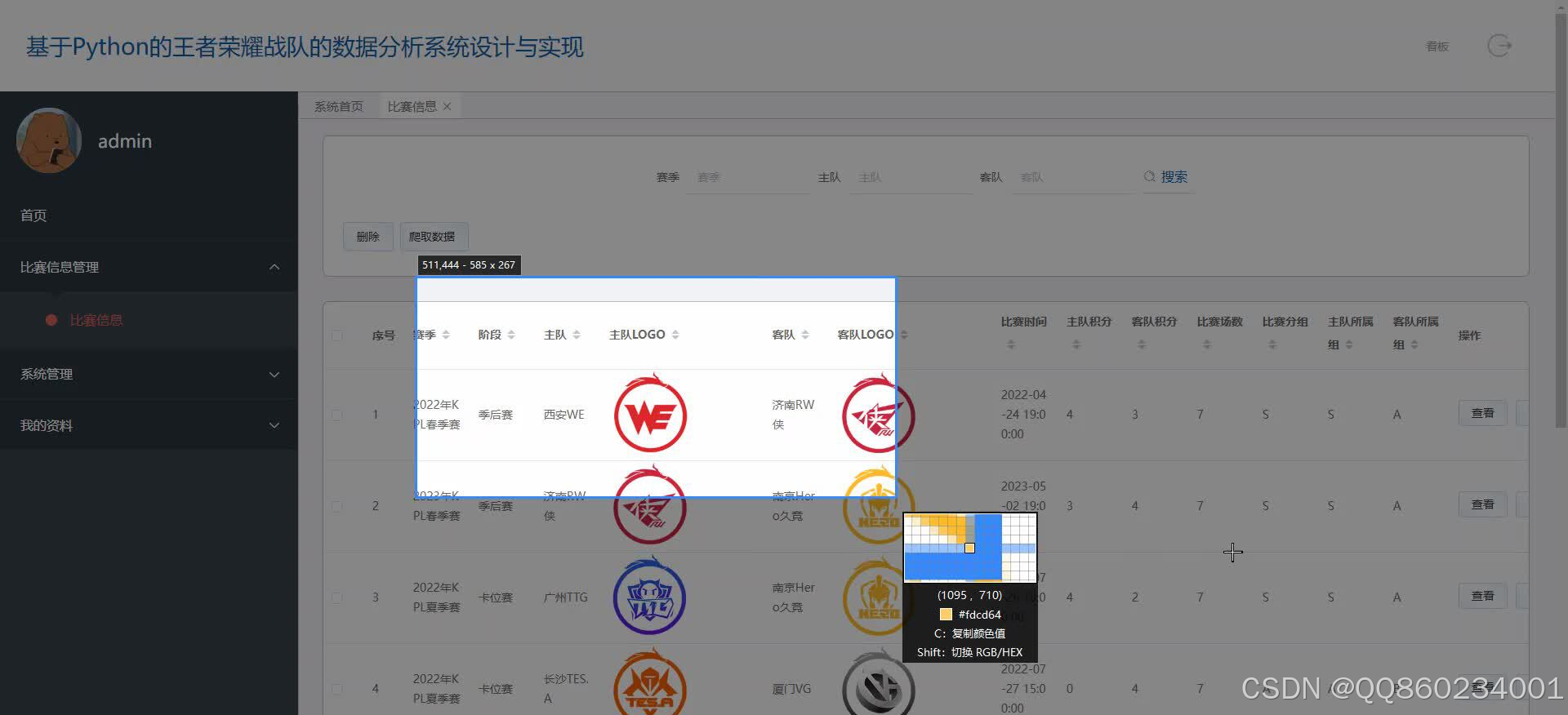Image resolution: width=1568 pixels, height=715 pixels.
Task: Click the 广州TTG cell in row 3
Action: tap(566, 597)
